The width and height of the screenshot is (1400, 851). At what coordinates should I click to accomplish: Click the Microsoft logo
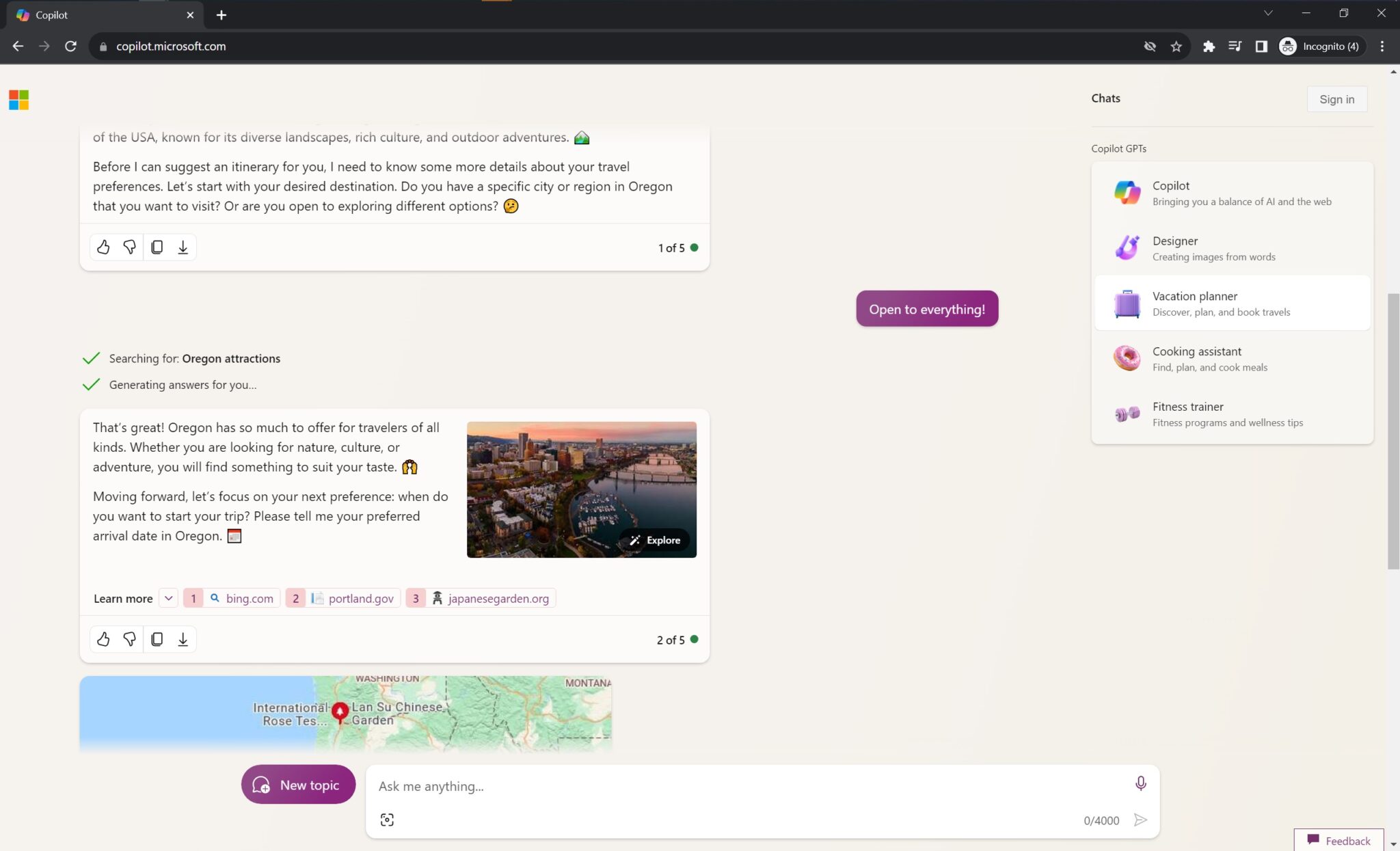[19, 100]
